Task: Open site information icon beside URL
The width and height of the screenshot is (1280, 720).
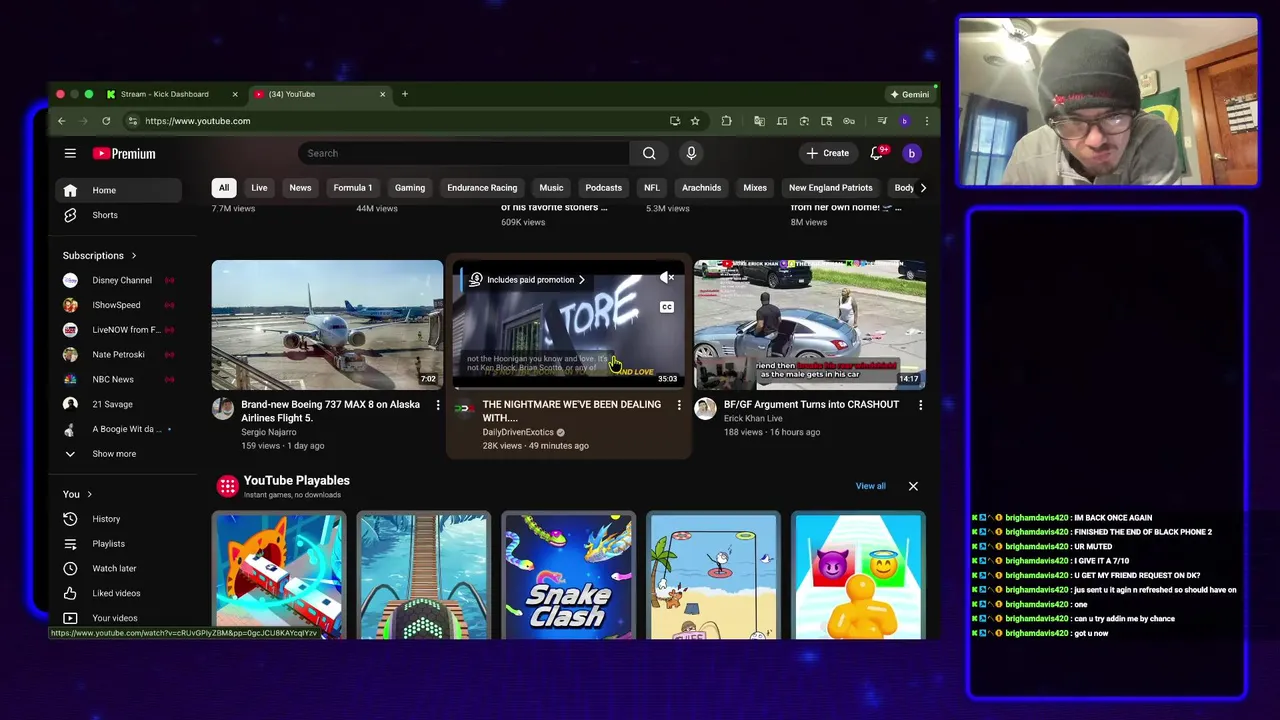Action: point(132,121)
